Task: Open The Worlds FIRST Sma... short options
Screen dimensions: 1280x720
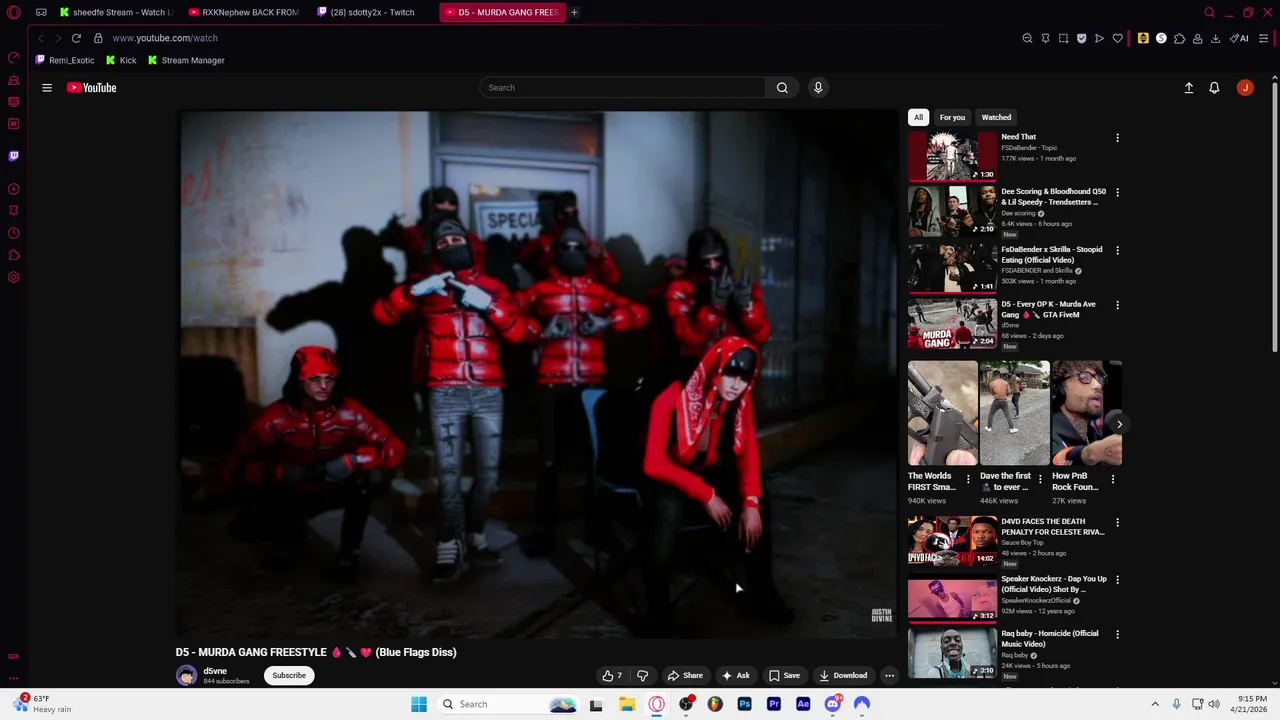Action: click(x=967, y=479)
